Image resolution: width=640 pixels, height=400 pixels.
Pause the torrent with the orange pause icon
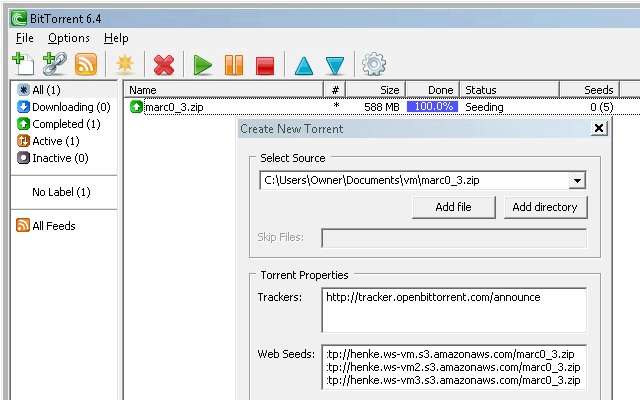pyautogui.click(x=234, y=65)
